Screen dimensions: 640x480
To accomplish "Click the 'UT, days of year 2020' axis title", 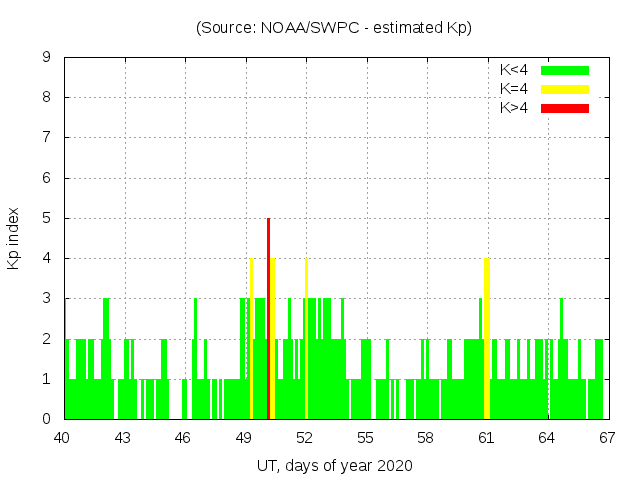I will (334, 465).
